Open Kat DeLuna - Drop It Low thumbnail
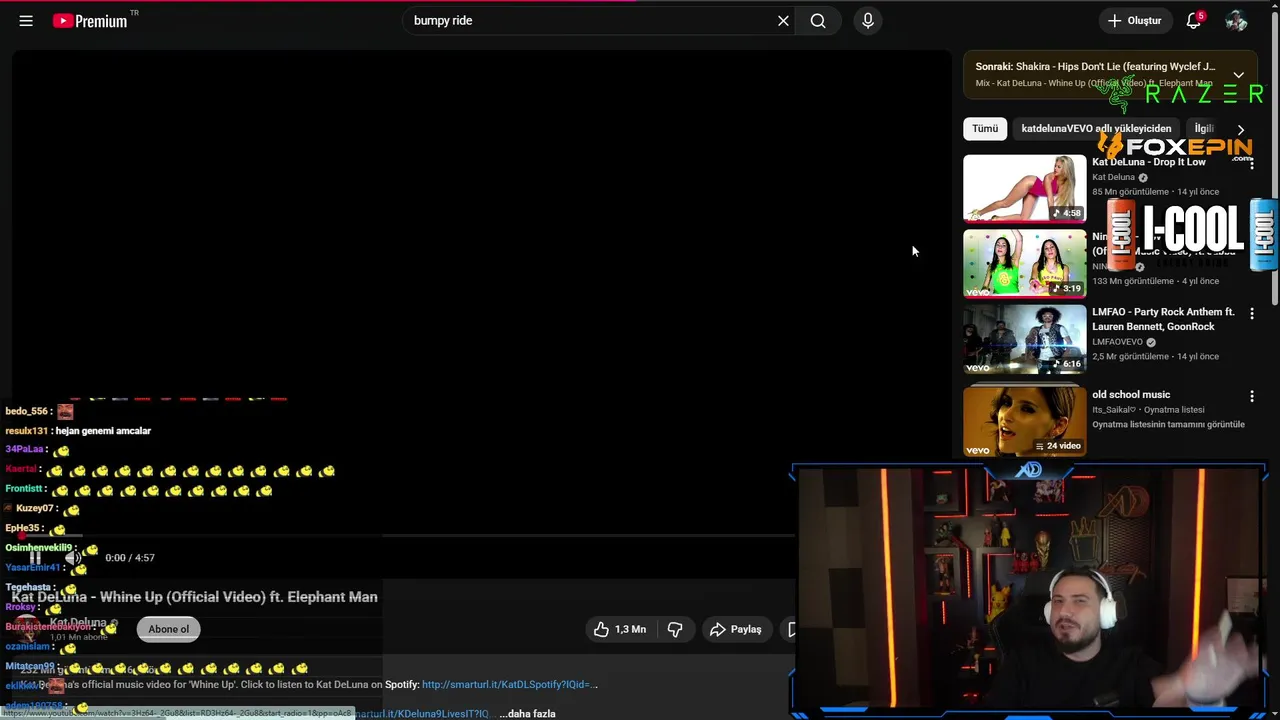Image resolution: width=1280 pixels, height=720 pixels. pyautogui.click(x=1024, y=188)
